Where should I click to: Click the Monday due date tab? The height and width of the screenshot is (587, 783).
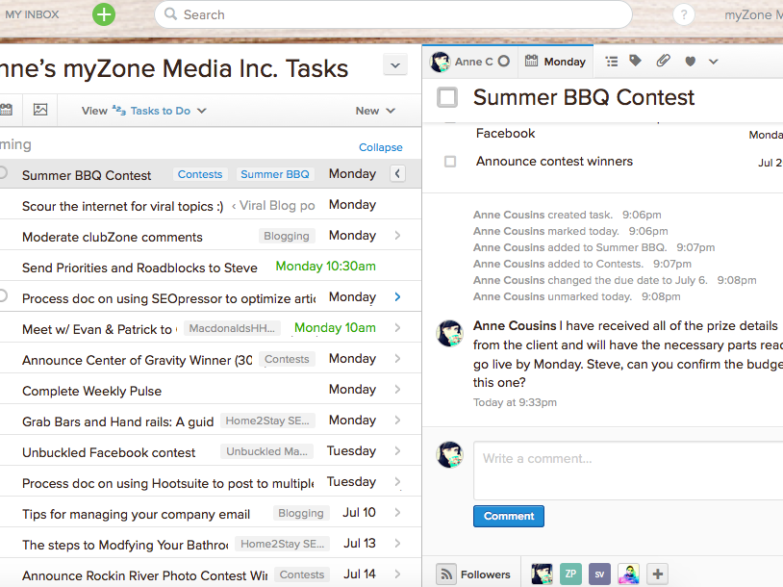pos(555,61)
